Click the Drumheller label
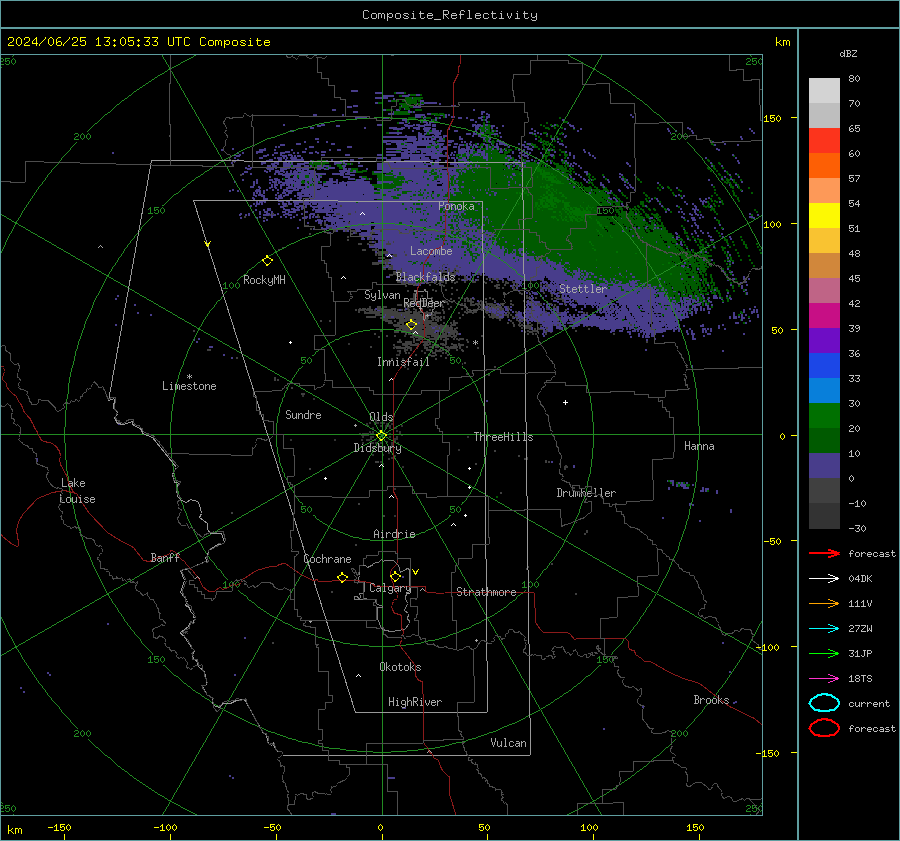 [586, 493]
